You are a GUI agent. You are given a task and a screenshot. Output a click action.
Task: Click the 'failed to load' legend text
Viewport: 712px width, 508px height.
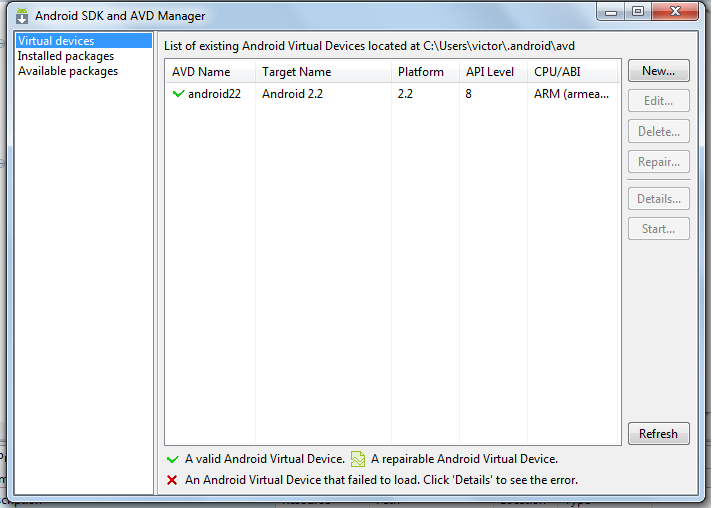coord(381,480)
